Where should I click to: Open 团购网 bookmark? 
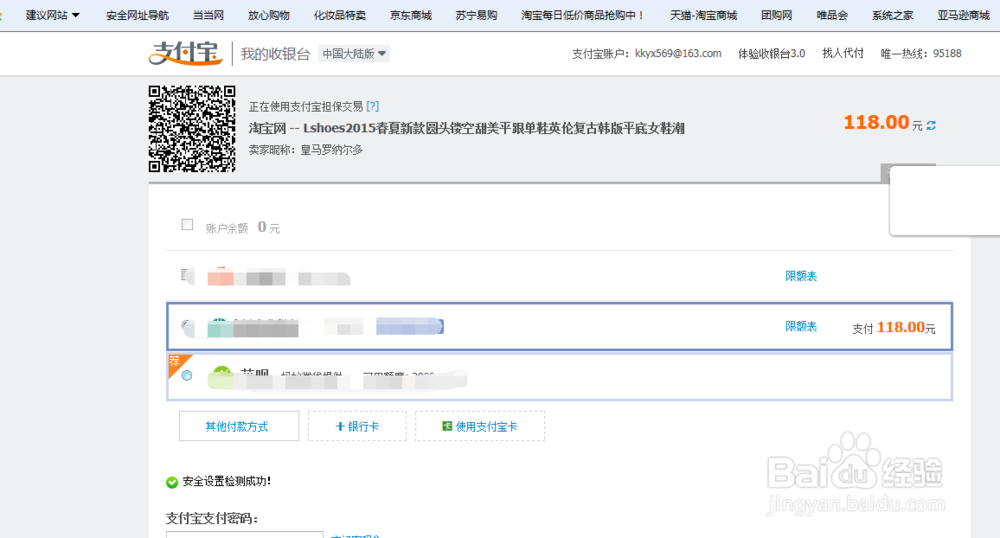[x=777, y=15]
